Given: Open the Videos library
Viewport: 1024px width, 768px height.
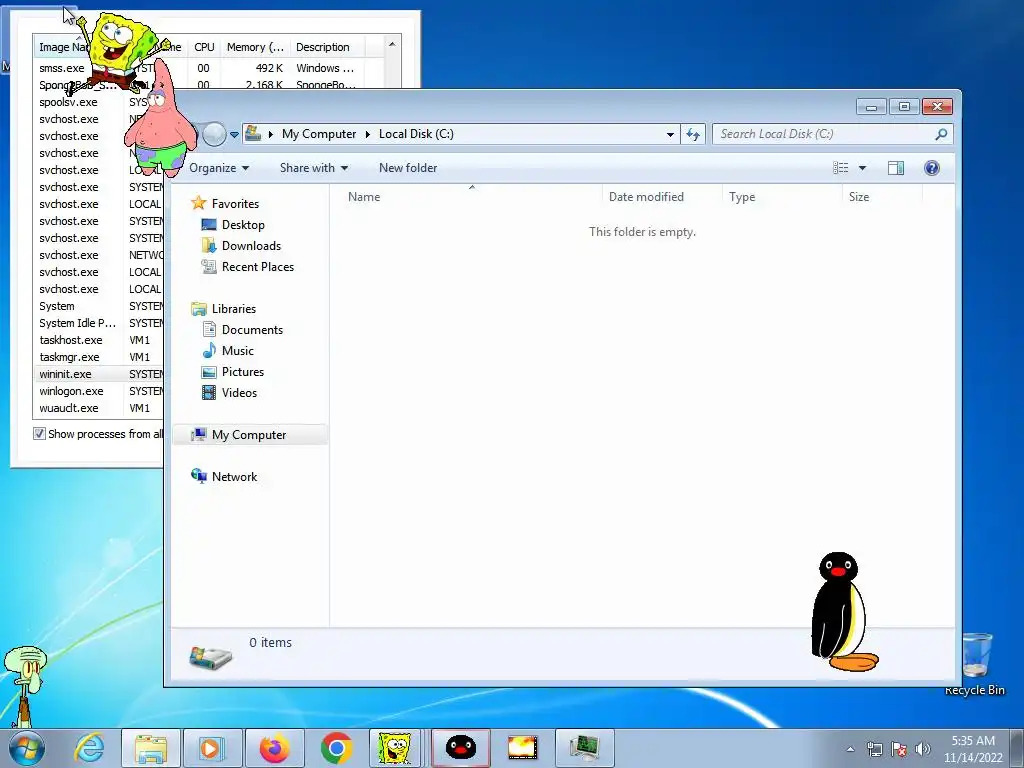Looking at the screenshot, I should (x=239, y=392).
